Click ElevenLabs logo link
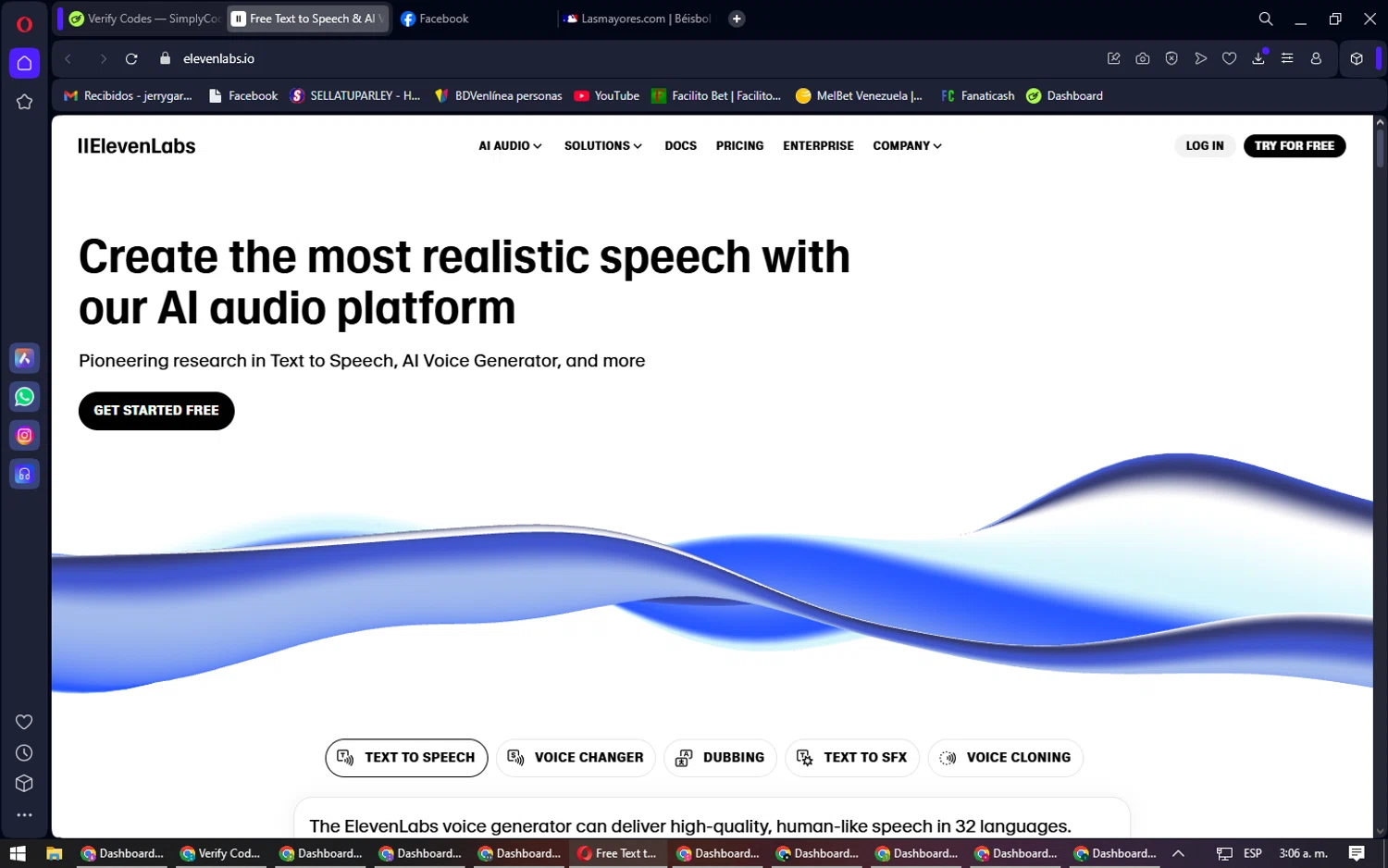 pyautogui.click(x=137, y=146)
